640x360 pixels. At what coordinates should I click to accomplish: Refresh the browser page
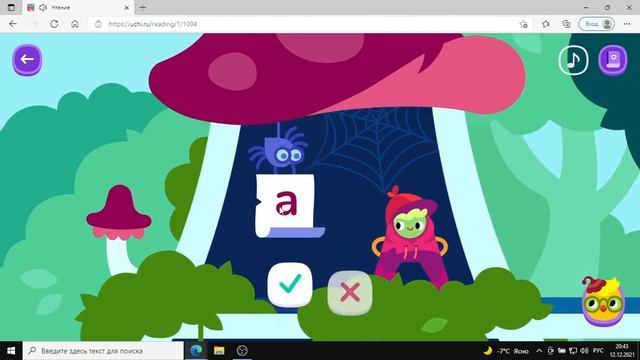tap(54, 24)
